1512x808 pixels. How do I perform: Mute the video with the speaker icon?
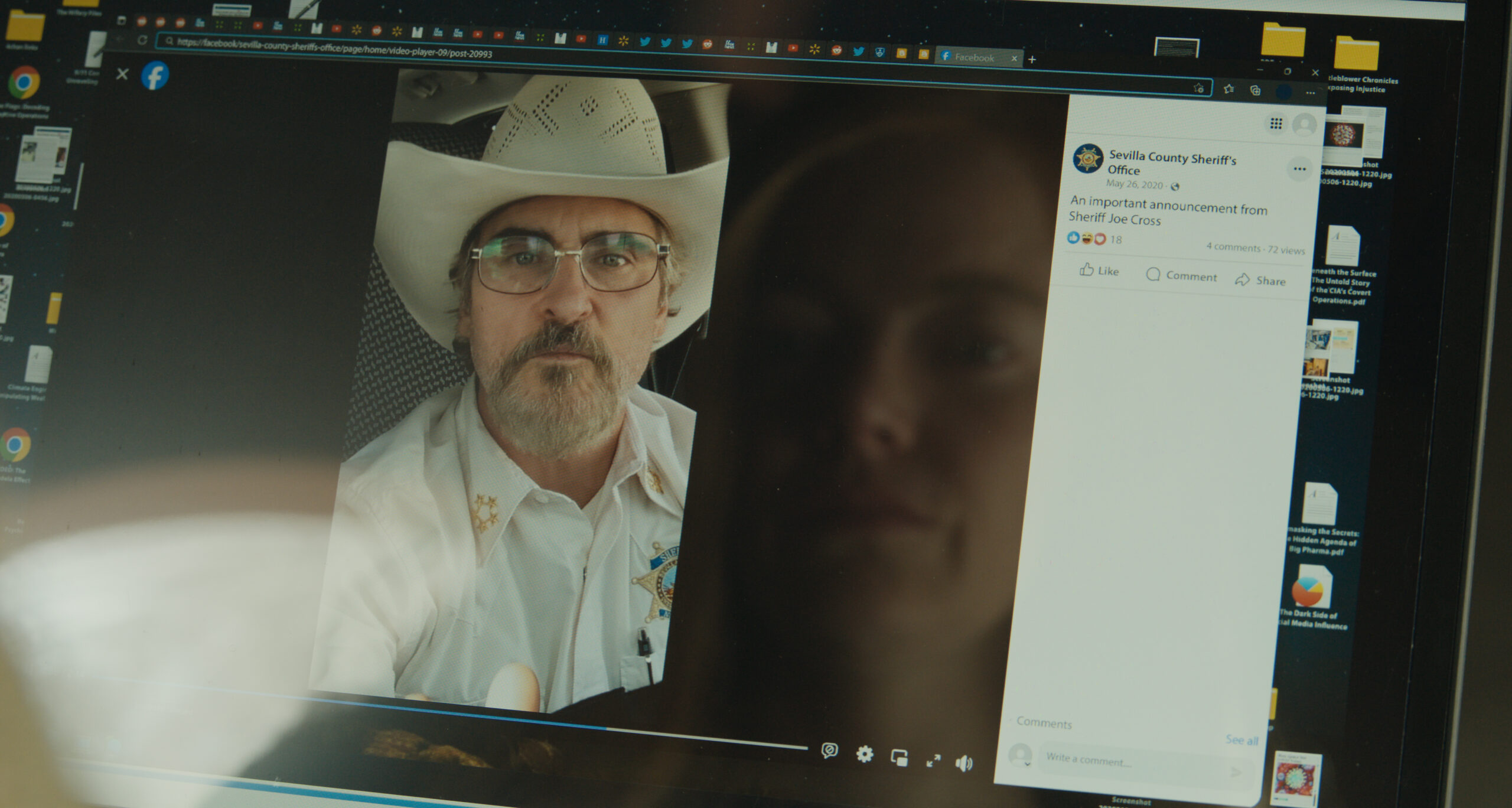pos(964,764)
